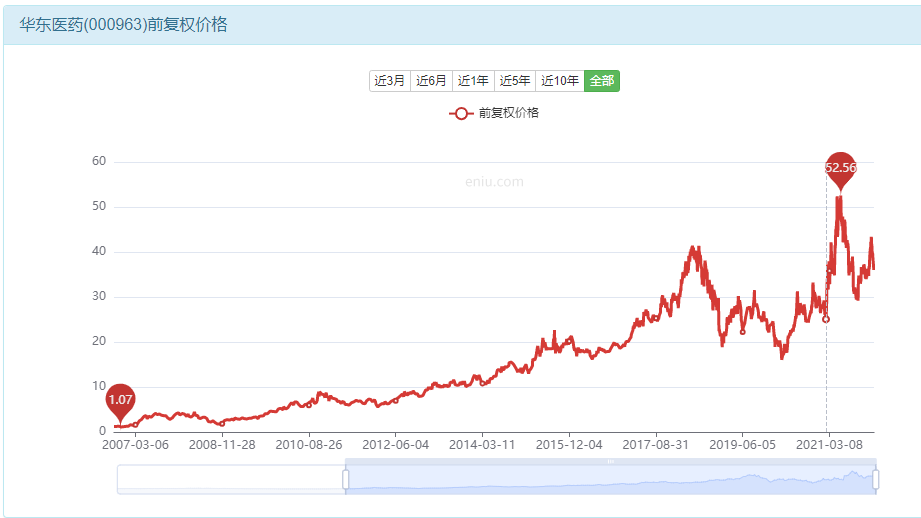Viewport: 921px width, 518px height.
Task: Click the 2015-12-04 axis label
Action: [x=569, y=445]
